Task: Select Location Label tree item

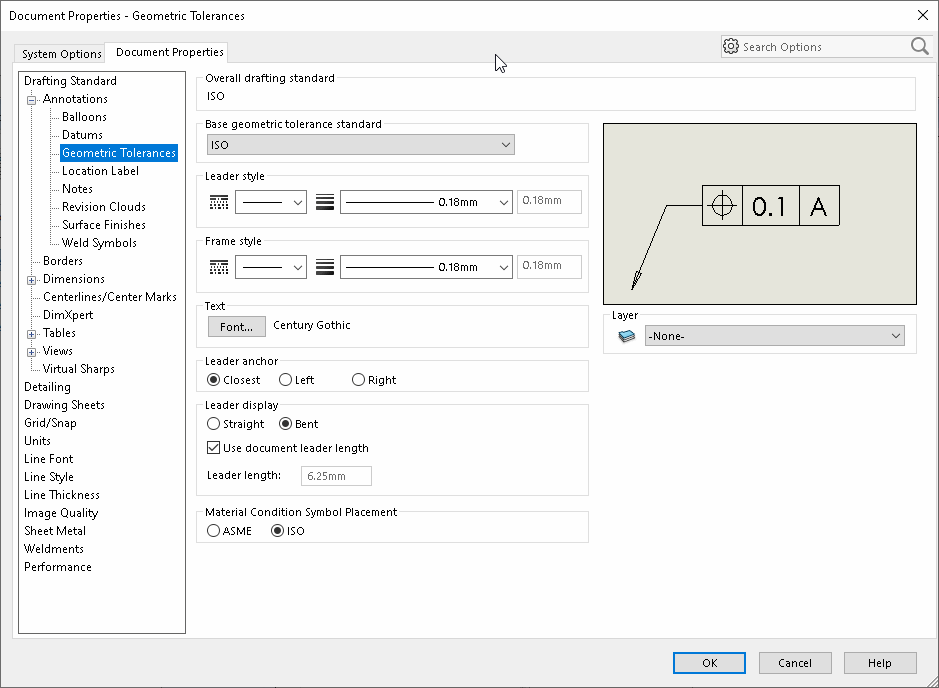Action: coord(100,171)
